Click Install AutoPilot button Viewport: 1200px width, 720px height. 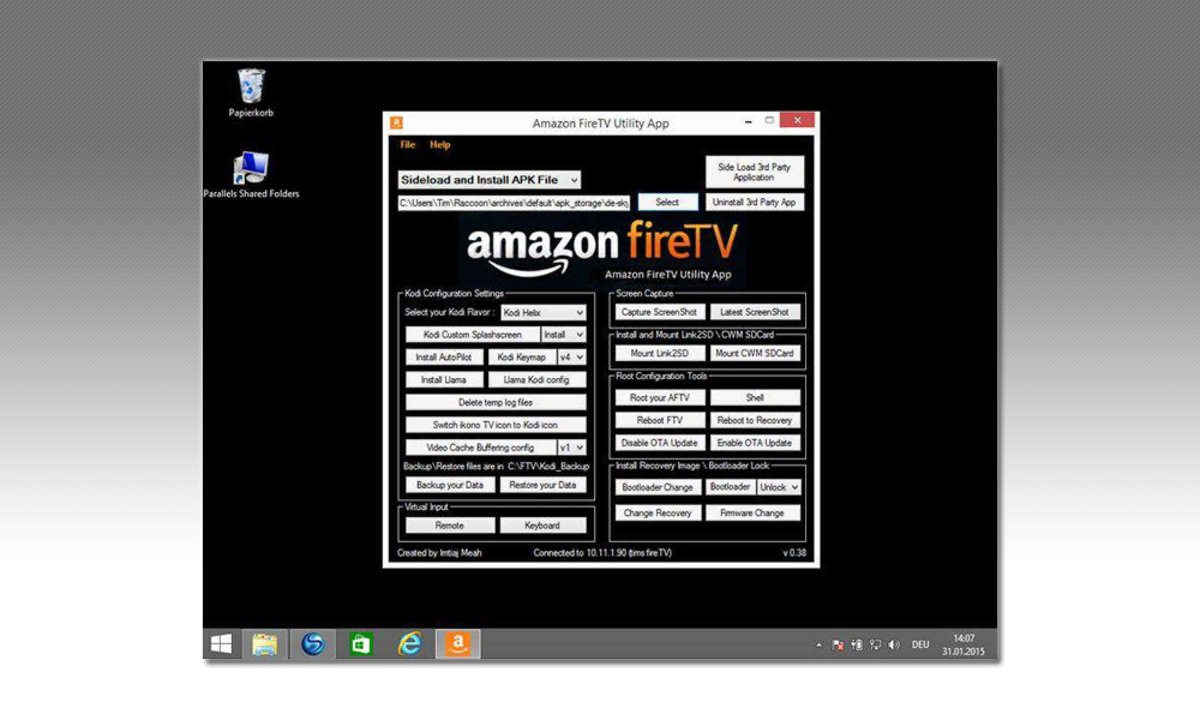[445, 357]
